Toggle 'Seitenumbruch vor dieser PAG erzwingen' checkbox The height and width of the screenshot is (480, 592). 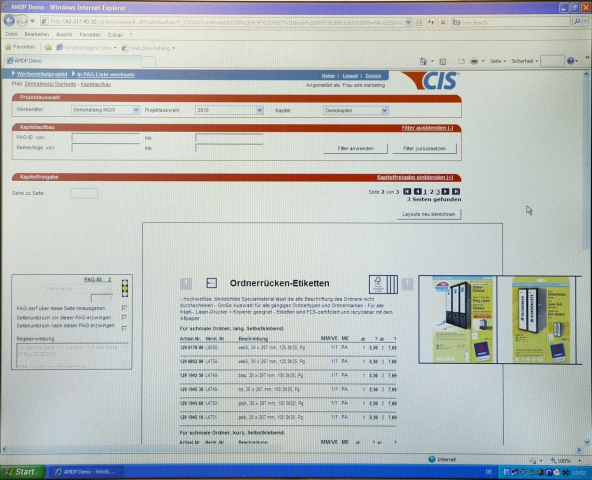point(124,318)
